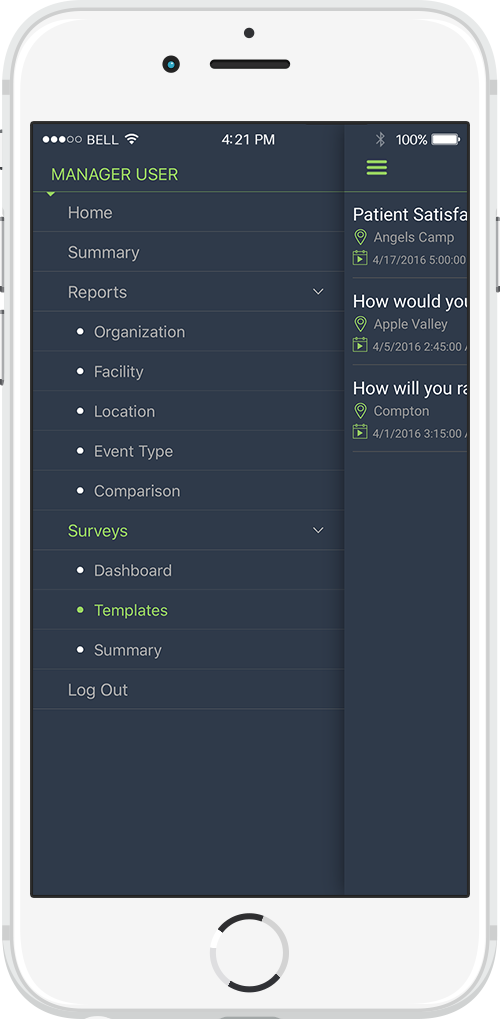This screenshot has height=1019, width=500.
Task: Tap the location pin beside Angels Camp
Action: [360, 237]
